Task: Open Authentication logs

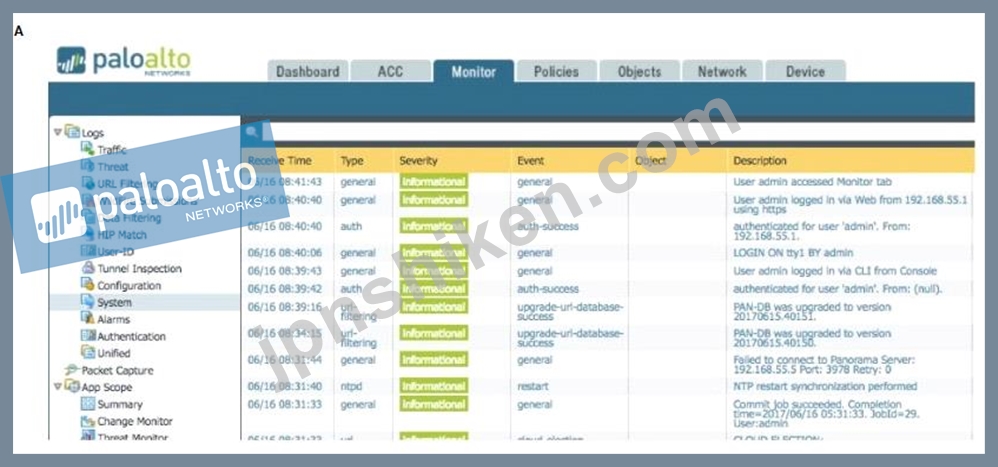Action: [131, 337]
